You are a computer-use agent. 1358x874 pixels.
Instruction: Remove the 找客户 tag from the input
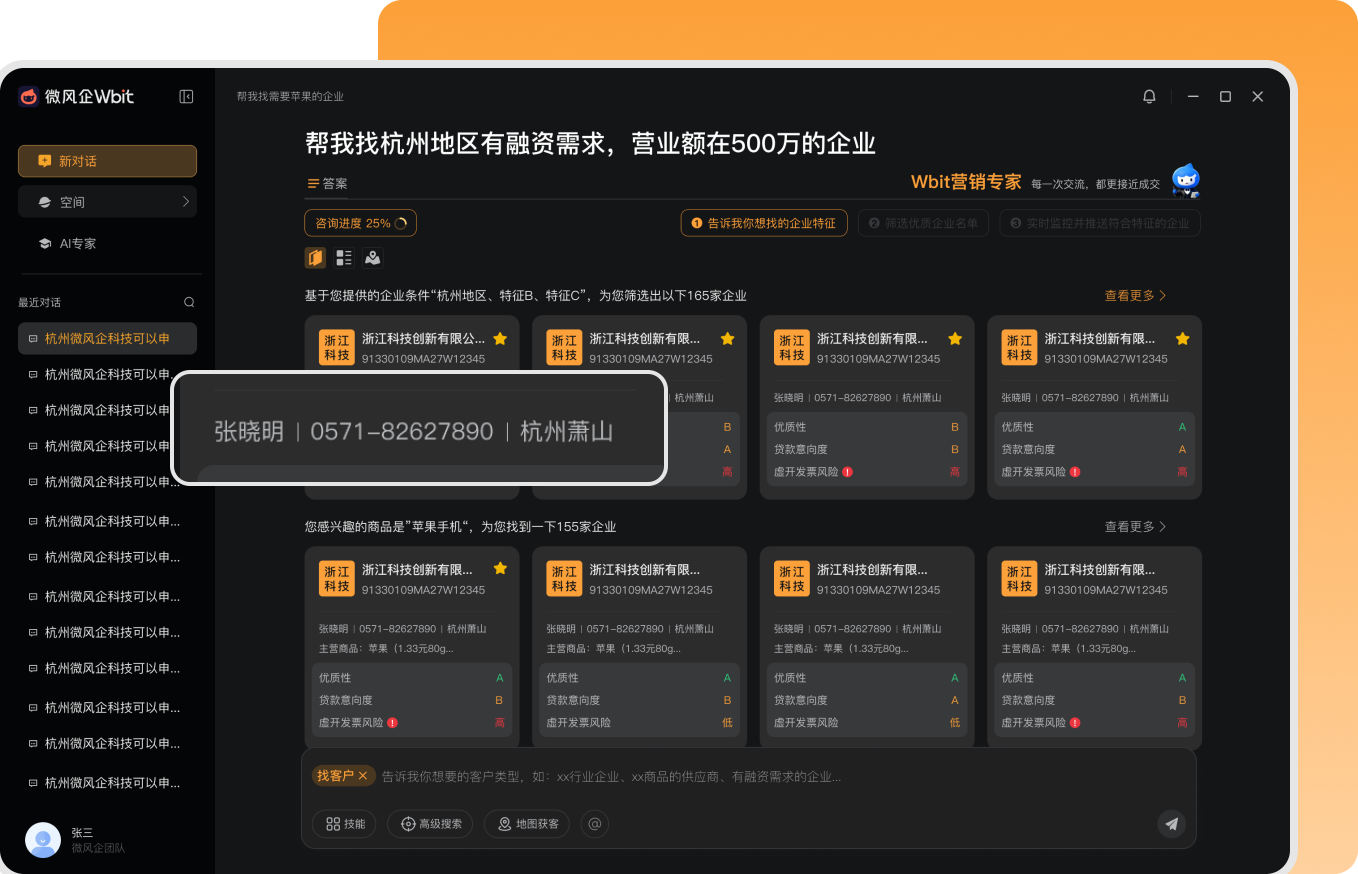(363, 776)
